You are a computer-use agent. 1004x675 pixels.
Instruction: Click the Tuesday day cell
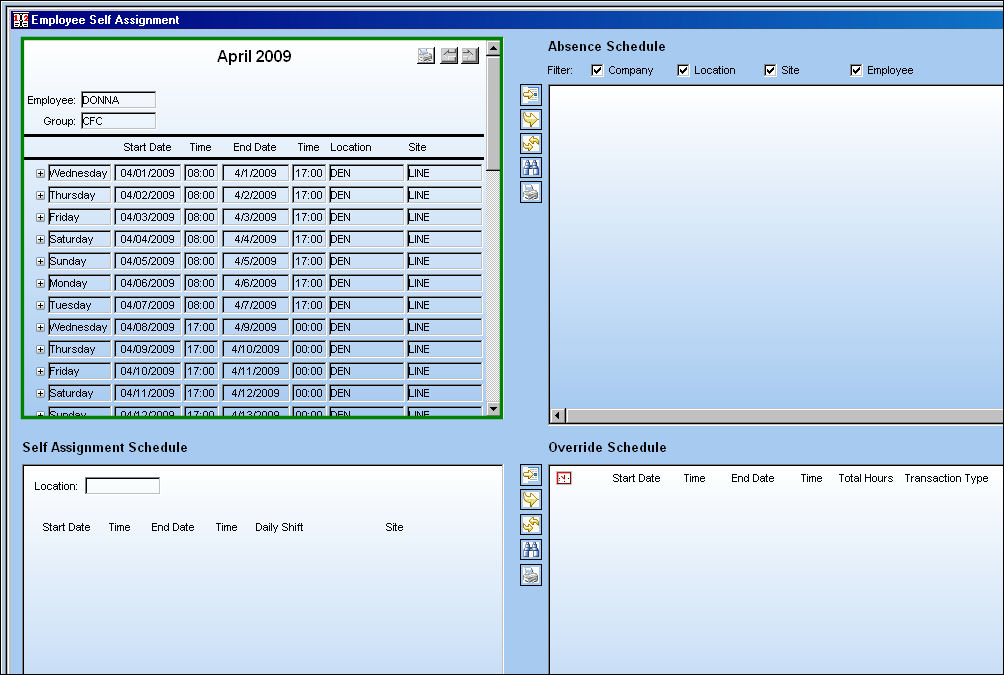[79, 305]
